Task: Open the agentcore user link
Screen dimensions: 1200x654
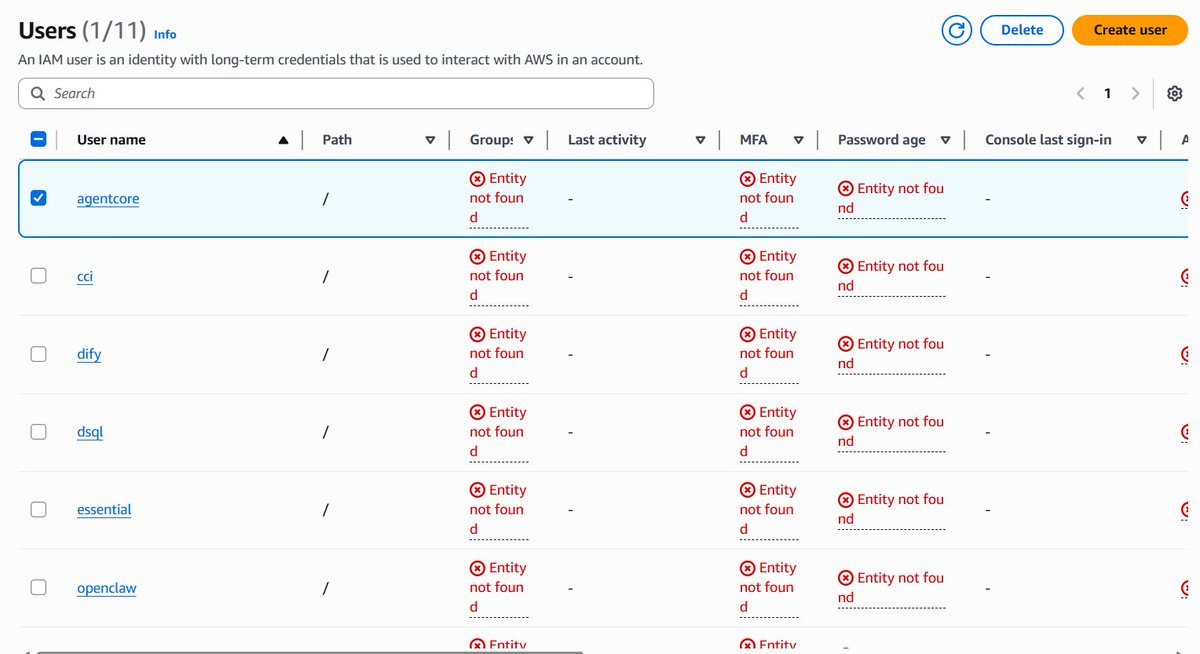Action: (108, 198)
